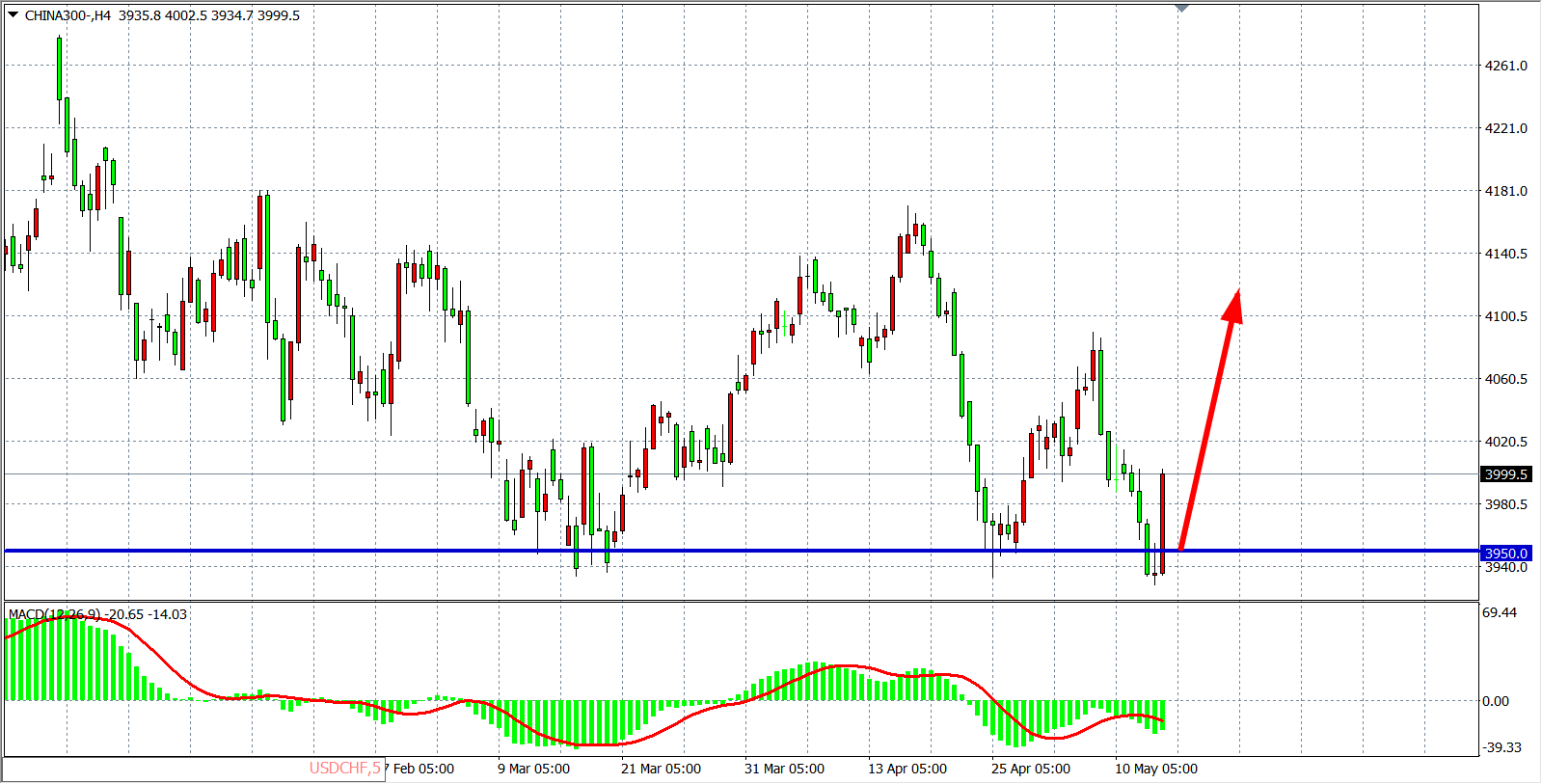The height and width of the screenshot is (784, 1542).
Task: Click the 13 Apr 05:00 date label
Action: tap(906, 769)
